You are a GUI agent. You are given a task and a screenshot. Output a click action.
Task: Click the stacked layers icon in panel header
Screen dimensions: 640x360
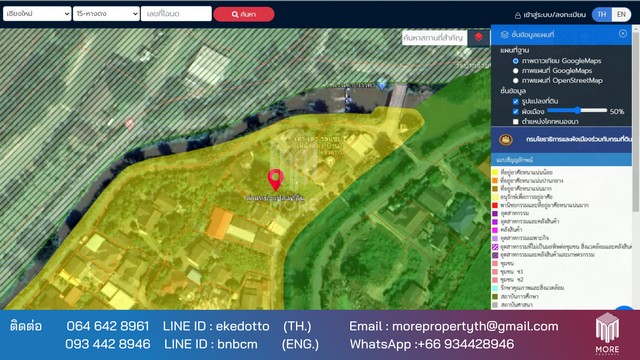504,35
